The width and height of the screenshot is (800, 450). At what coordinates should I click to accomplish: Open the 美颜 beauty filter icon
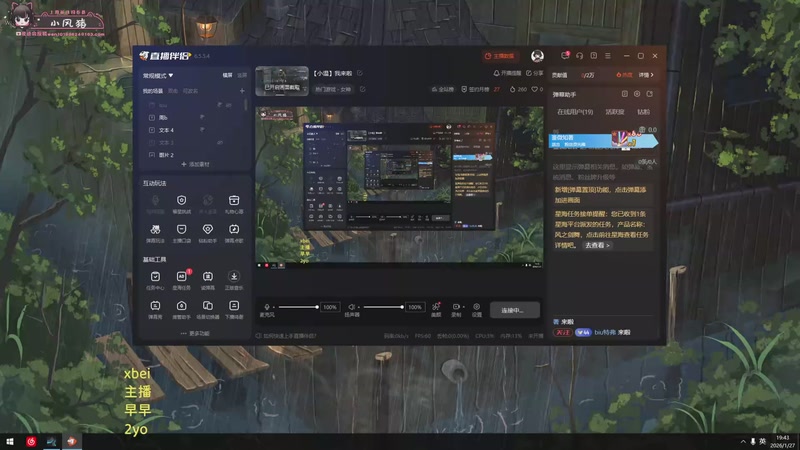[436, 307]
